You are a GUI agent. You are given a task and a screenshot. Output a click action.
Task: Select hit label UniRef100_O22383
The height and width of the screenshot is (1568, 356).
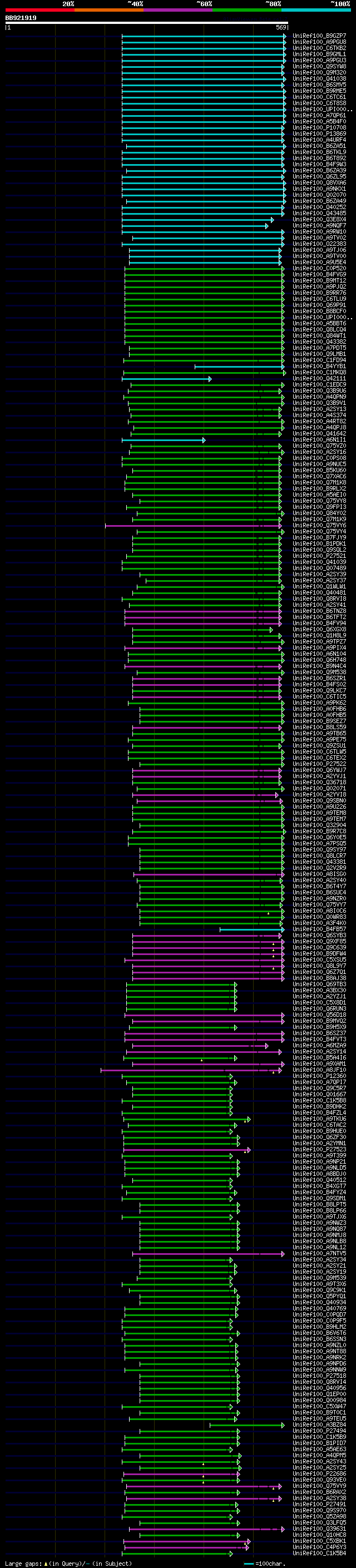tap(319, 244)
